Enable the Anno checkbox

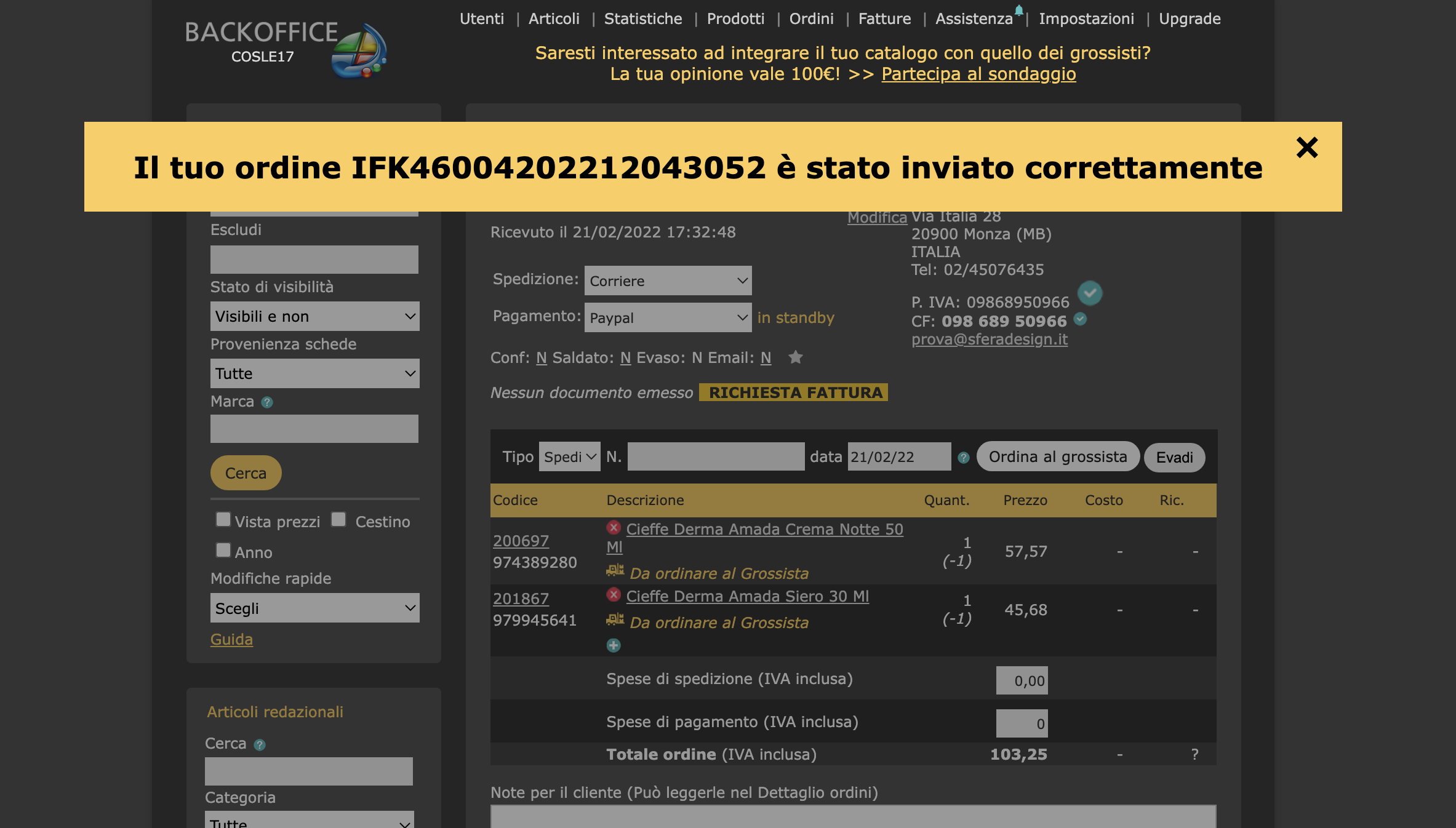click(x=223, y=549)
